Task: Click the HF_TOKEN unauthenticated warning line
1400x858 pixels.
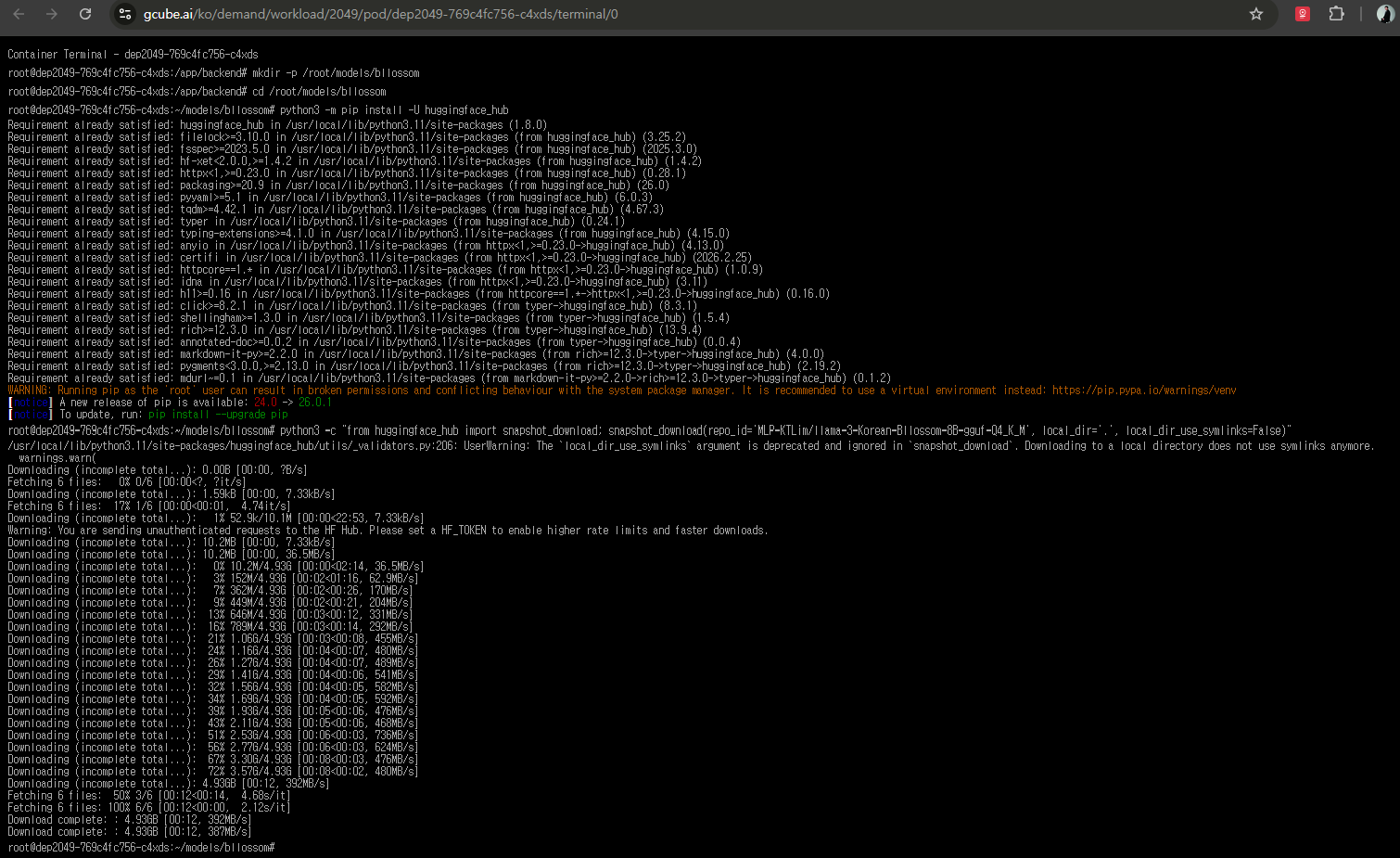Action: tap(388, 531)
